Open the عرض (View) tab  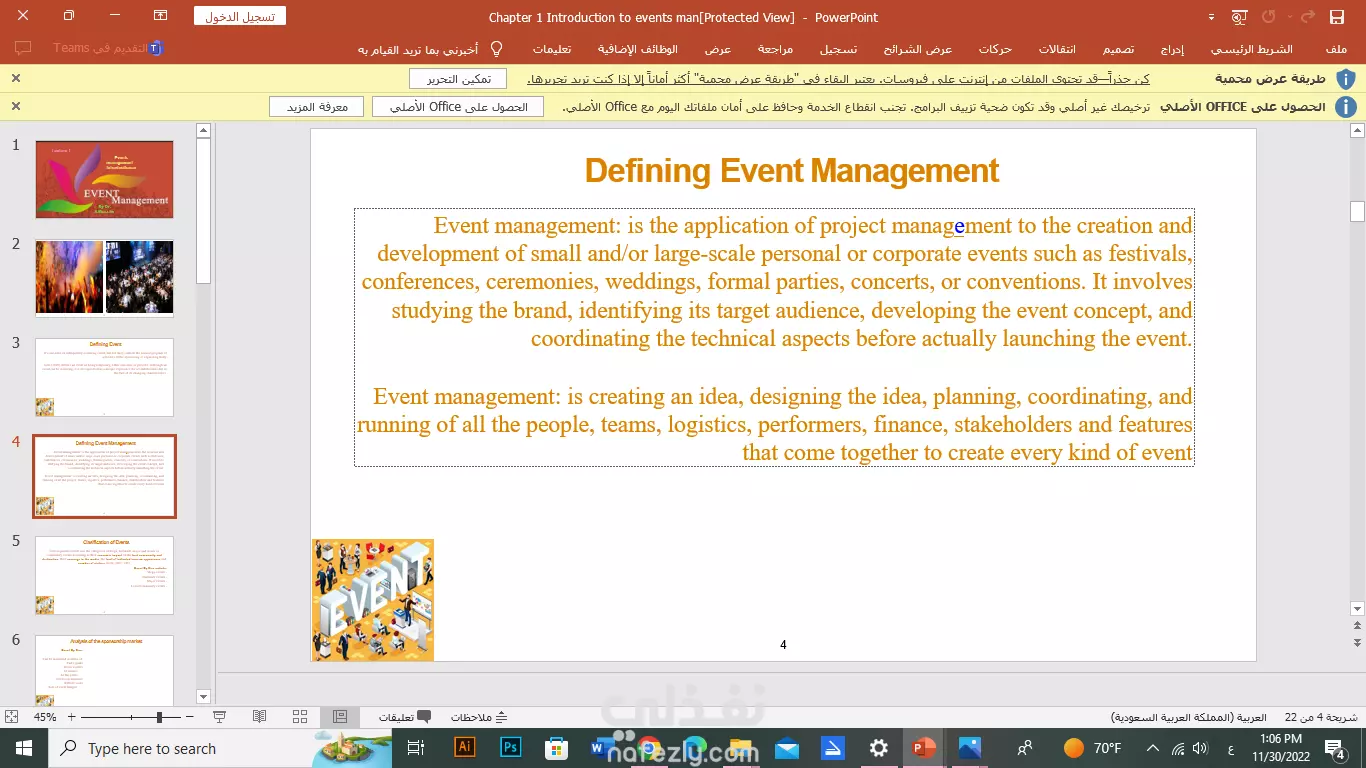pos(718,49)
